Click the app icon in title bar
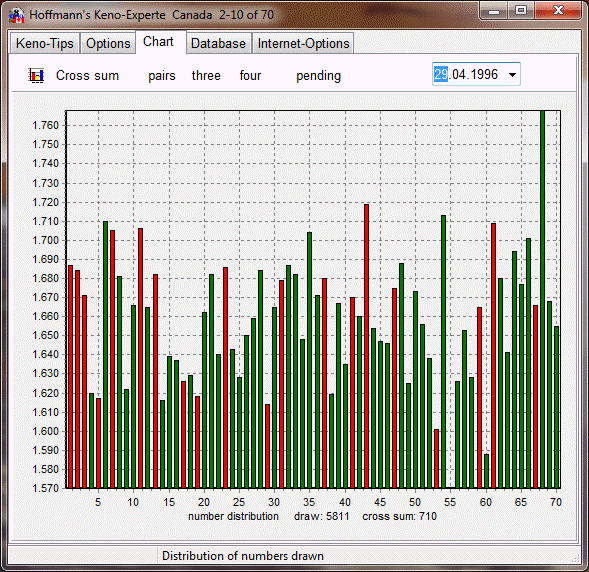The height and width of the screenshot is (572, 589). [x=17, y=15]
